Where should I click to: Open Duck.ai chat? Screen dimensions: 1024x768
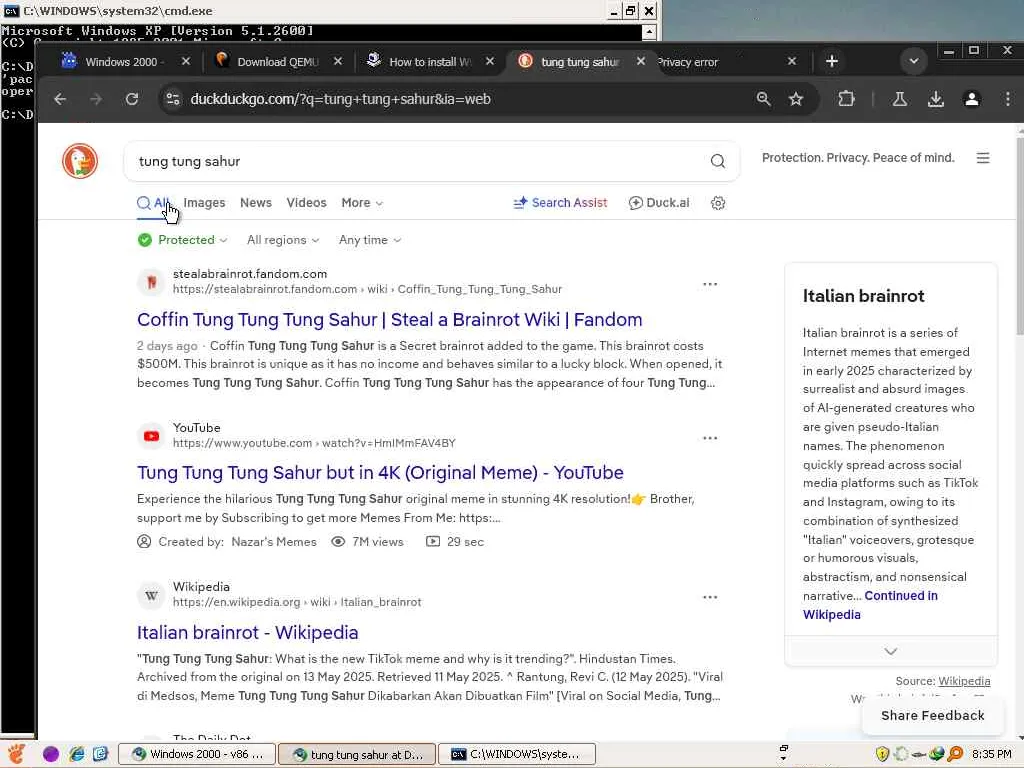point(659,203)
